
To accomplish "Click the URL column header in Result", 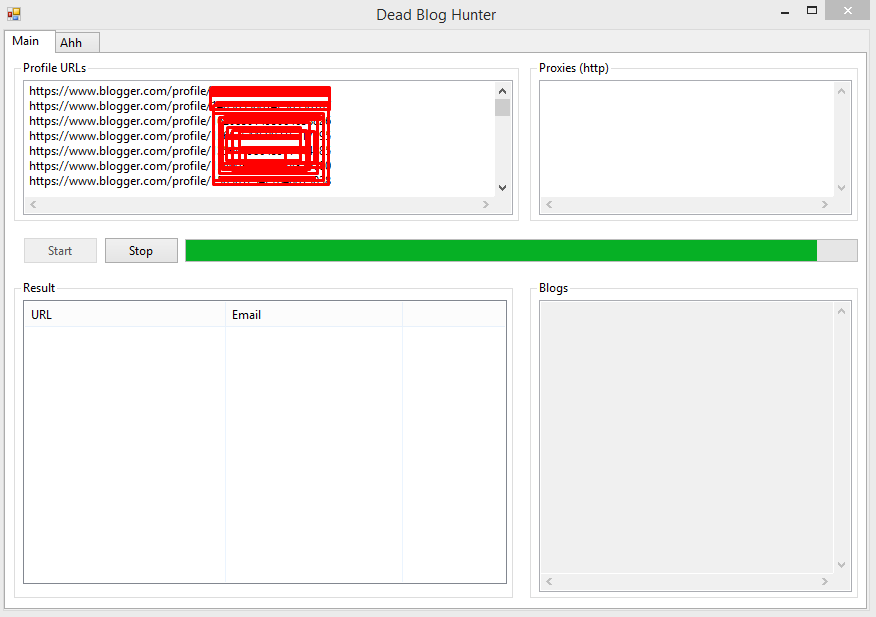I will (125, 315).
